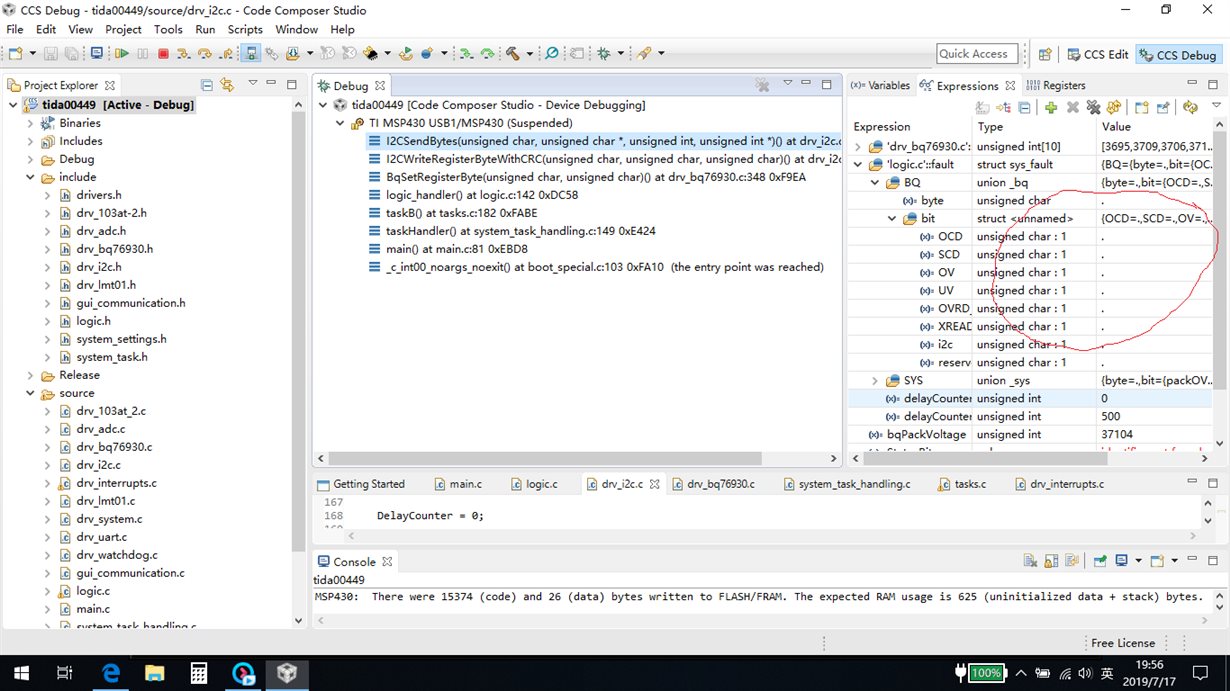The width and height of the screenshot is (1230, 691).
Task: Expand the SYS union row
Action: coord(875,381)
